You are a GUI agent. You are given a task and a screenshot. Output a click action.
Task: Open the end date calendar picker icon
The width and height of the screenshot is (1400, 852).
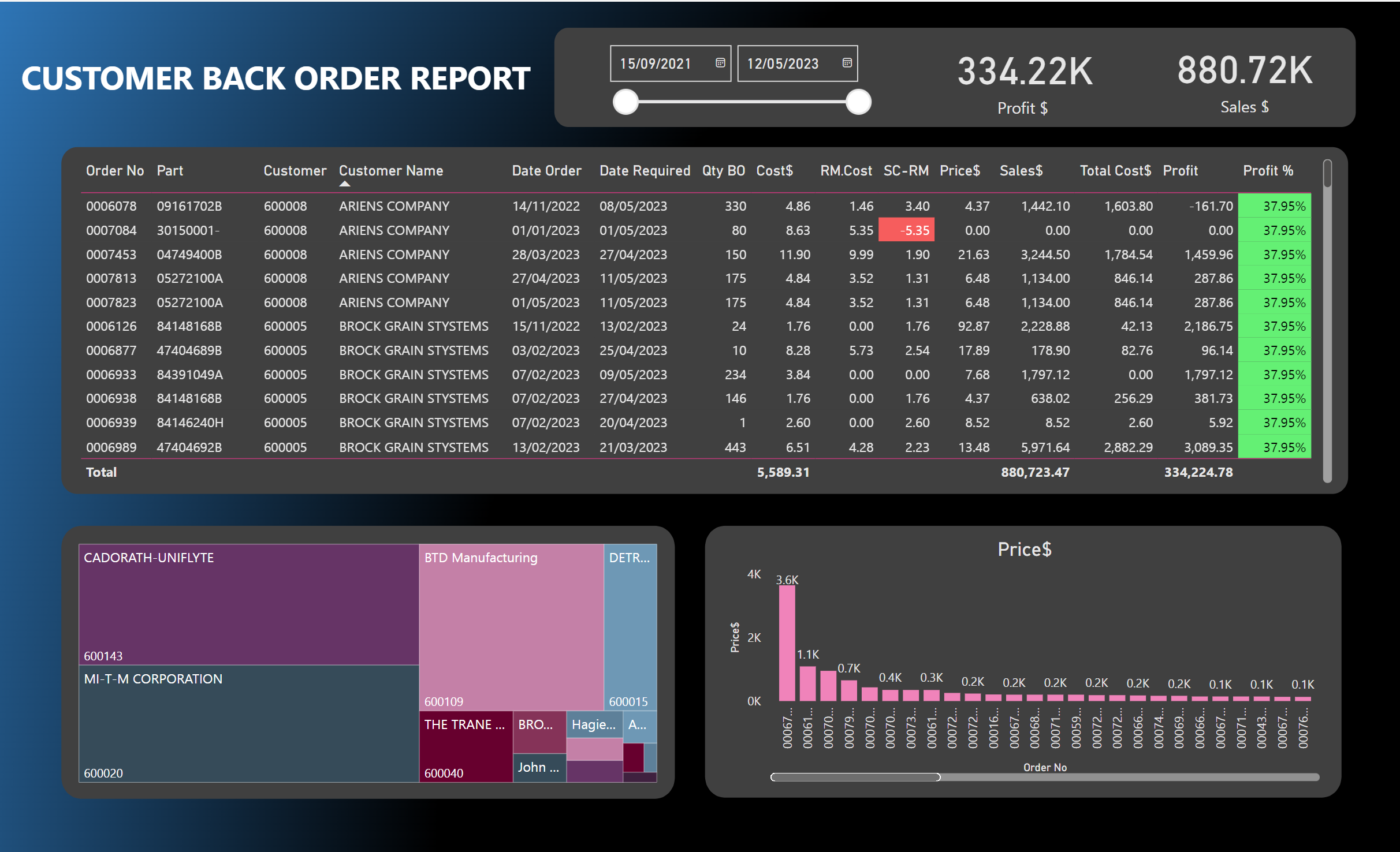[847, 63]
